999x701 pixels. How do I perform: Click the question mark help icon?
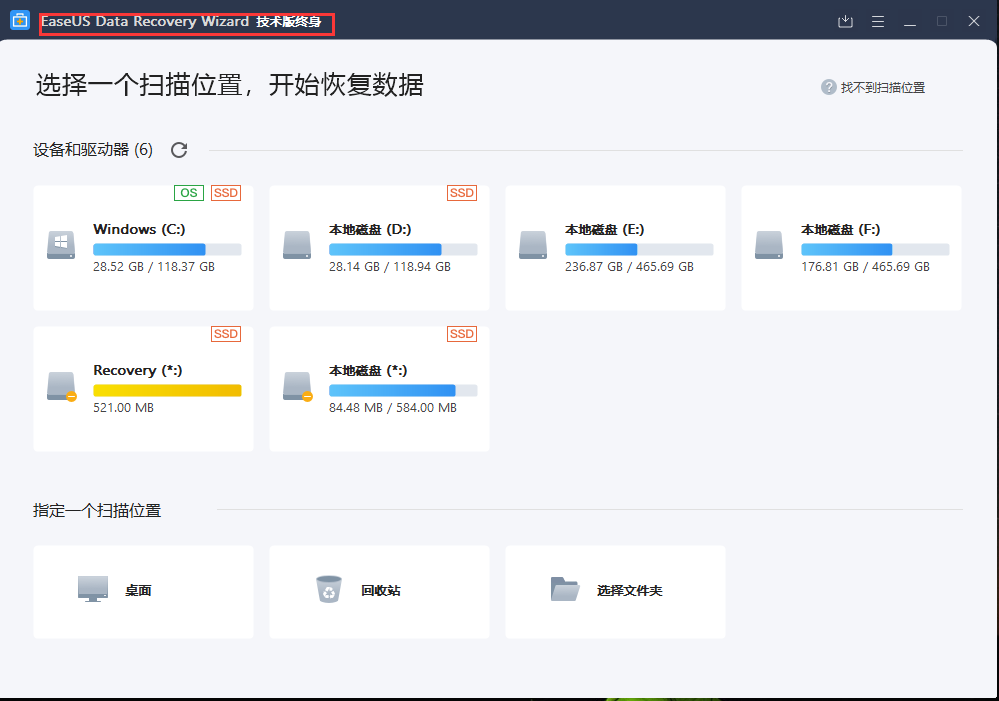(x=828, y=87)
